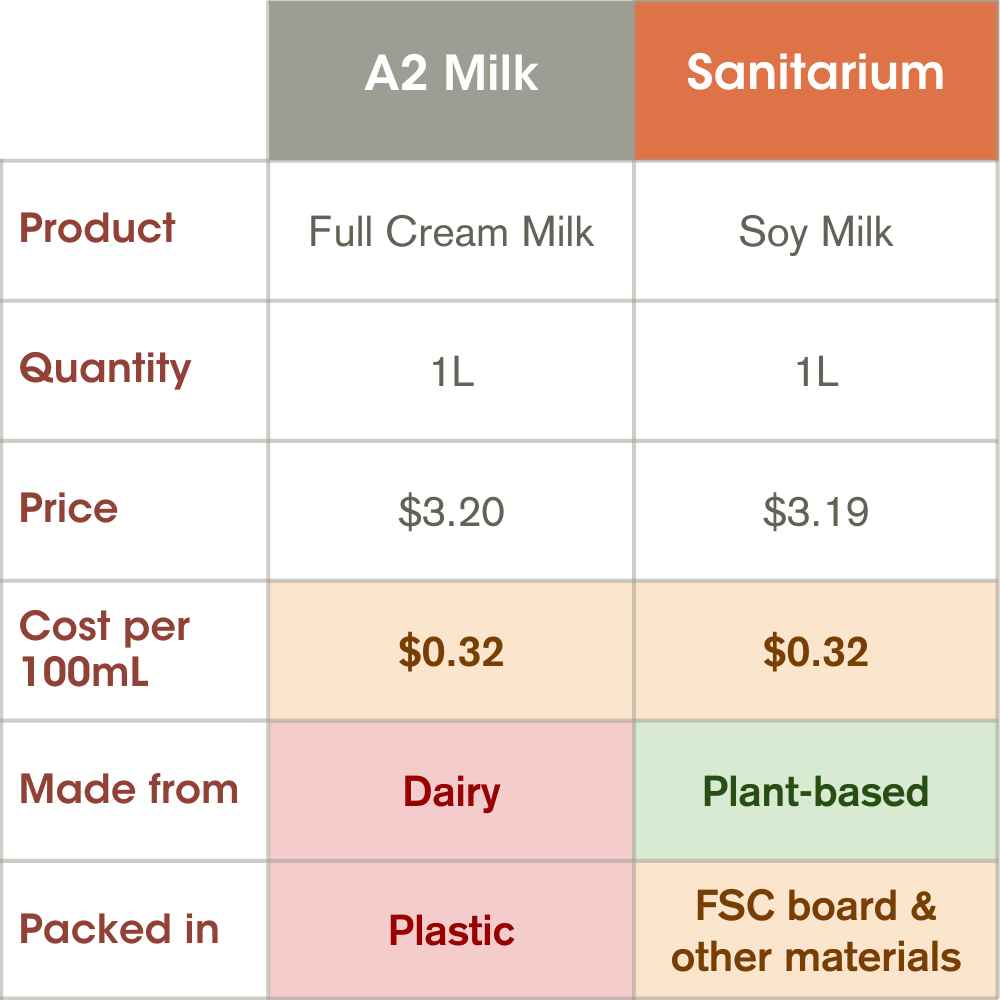
Task: Select the Full Cream Milk cell
Action: pos(451,232)
